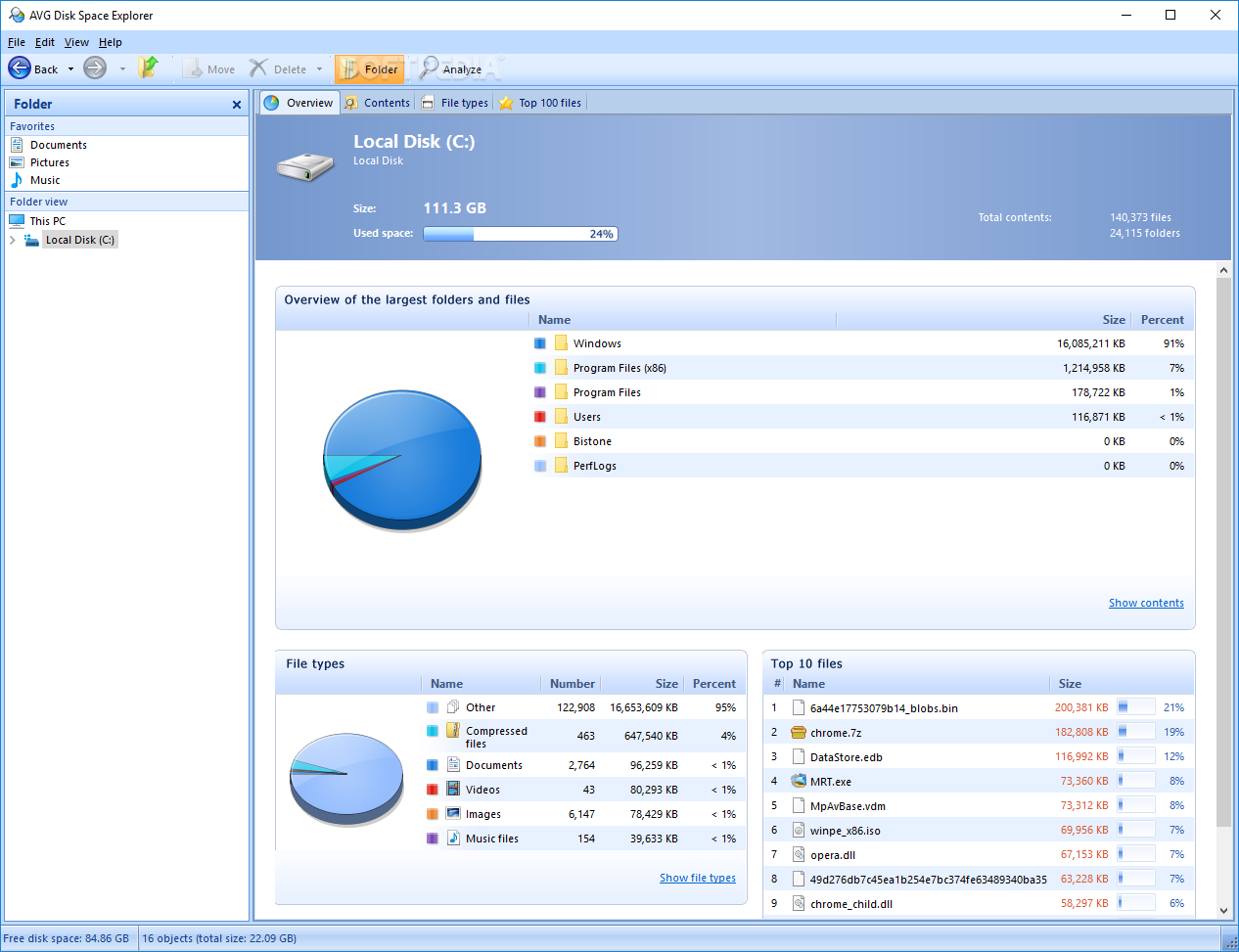Screen dimensions: 1239x952
Task: Sort Top 10 files by Name column
Action: coord(808,684)
